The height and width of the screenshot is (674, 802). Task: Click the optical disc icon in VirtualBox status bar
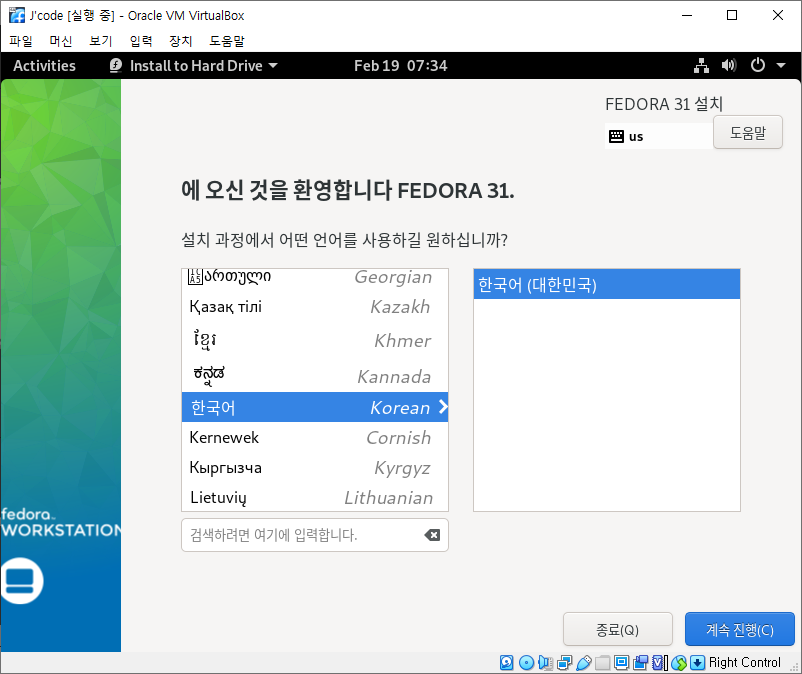click(x=526, y=663)
